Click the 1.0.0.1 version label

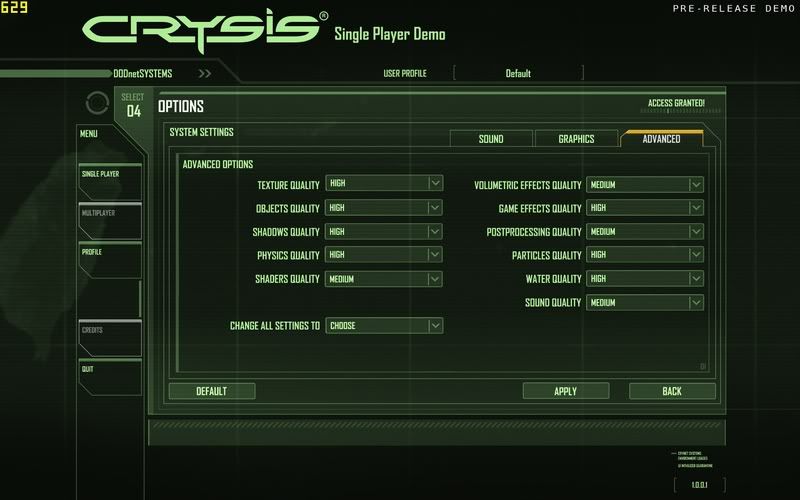click(x=699, y=485)
